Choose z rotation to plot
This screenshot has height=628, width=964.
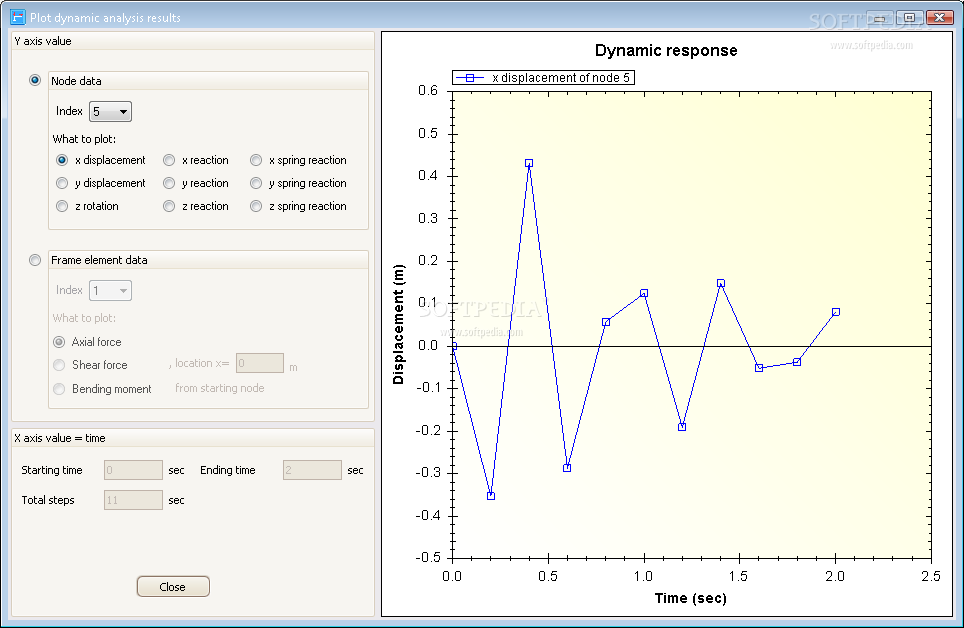[x=61, y=206]
